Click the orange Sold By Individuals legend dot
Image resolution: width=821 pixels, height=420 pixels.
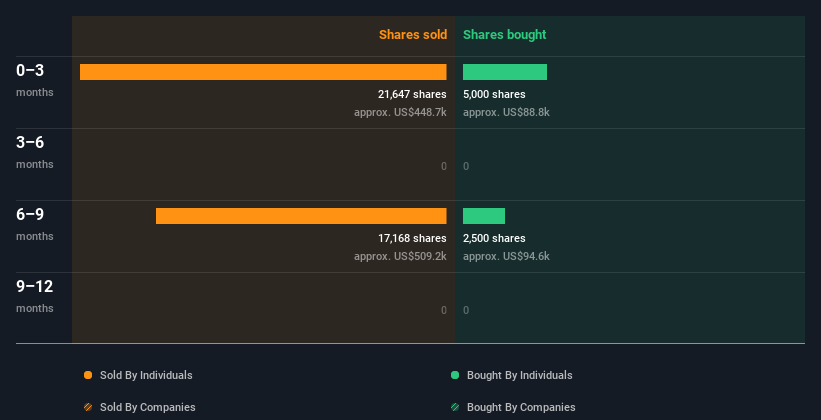pyautogui.click(x=88, y=375)
